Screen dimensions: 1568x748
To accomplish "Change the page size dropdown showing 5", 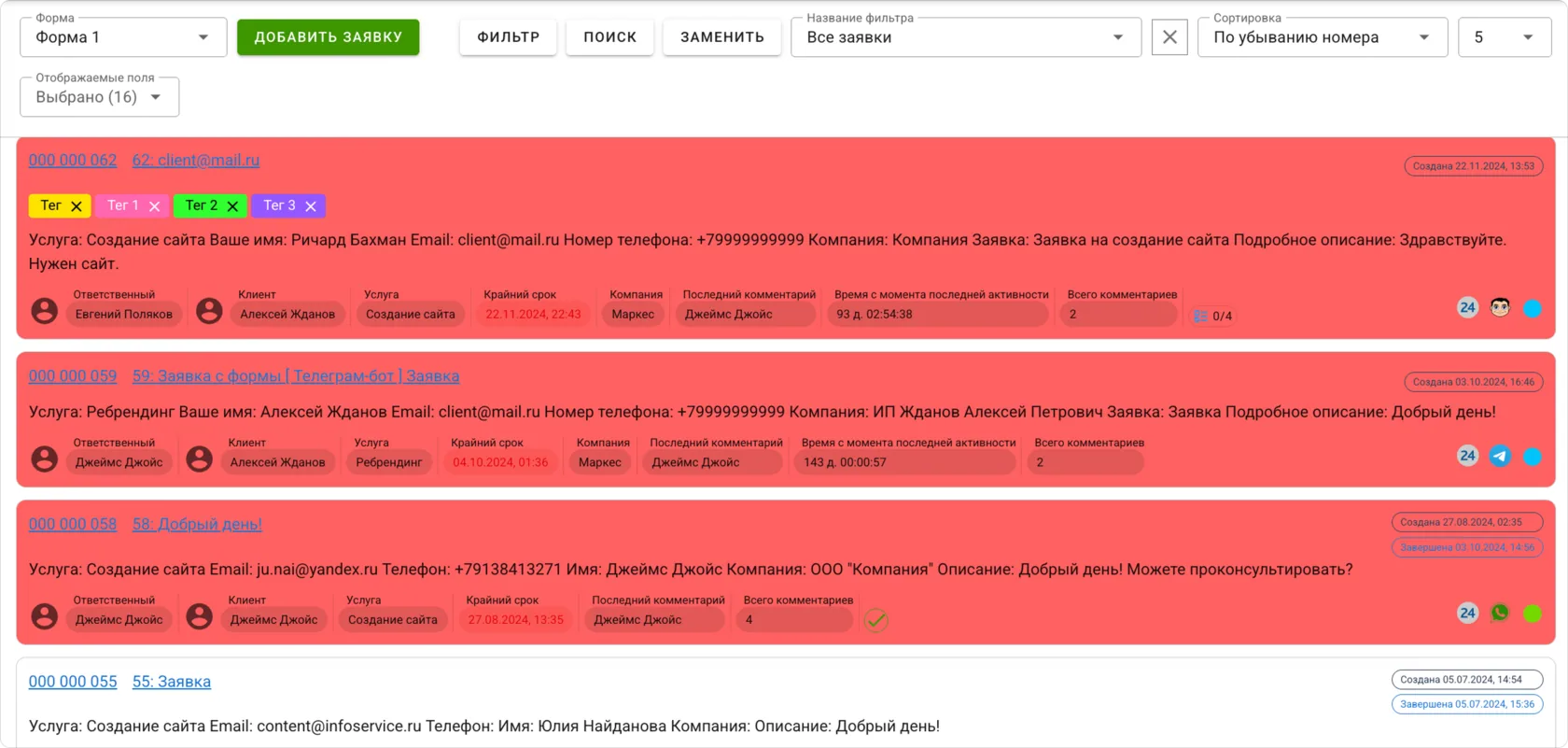I will pyautogui.click(x=1505, y=37).
